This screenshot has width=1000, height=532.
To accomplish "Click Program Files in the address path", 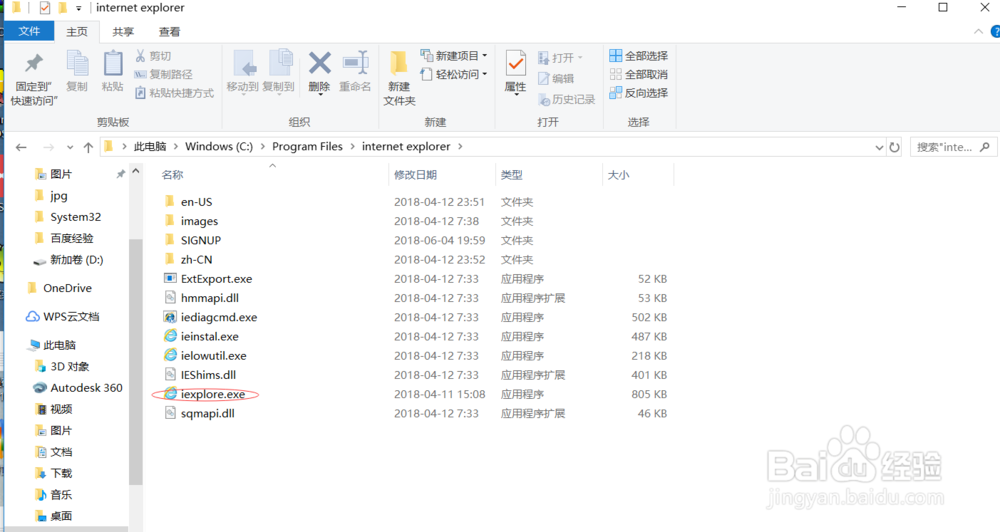I will 307,147.
